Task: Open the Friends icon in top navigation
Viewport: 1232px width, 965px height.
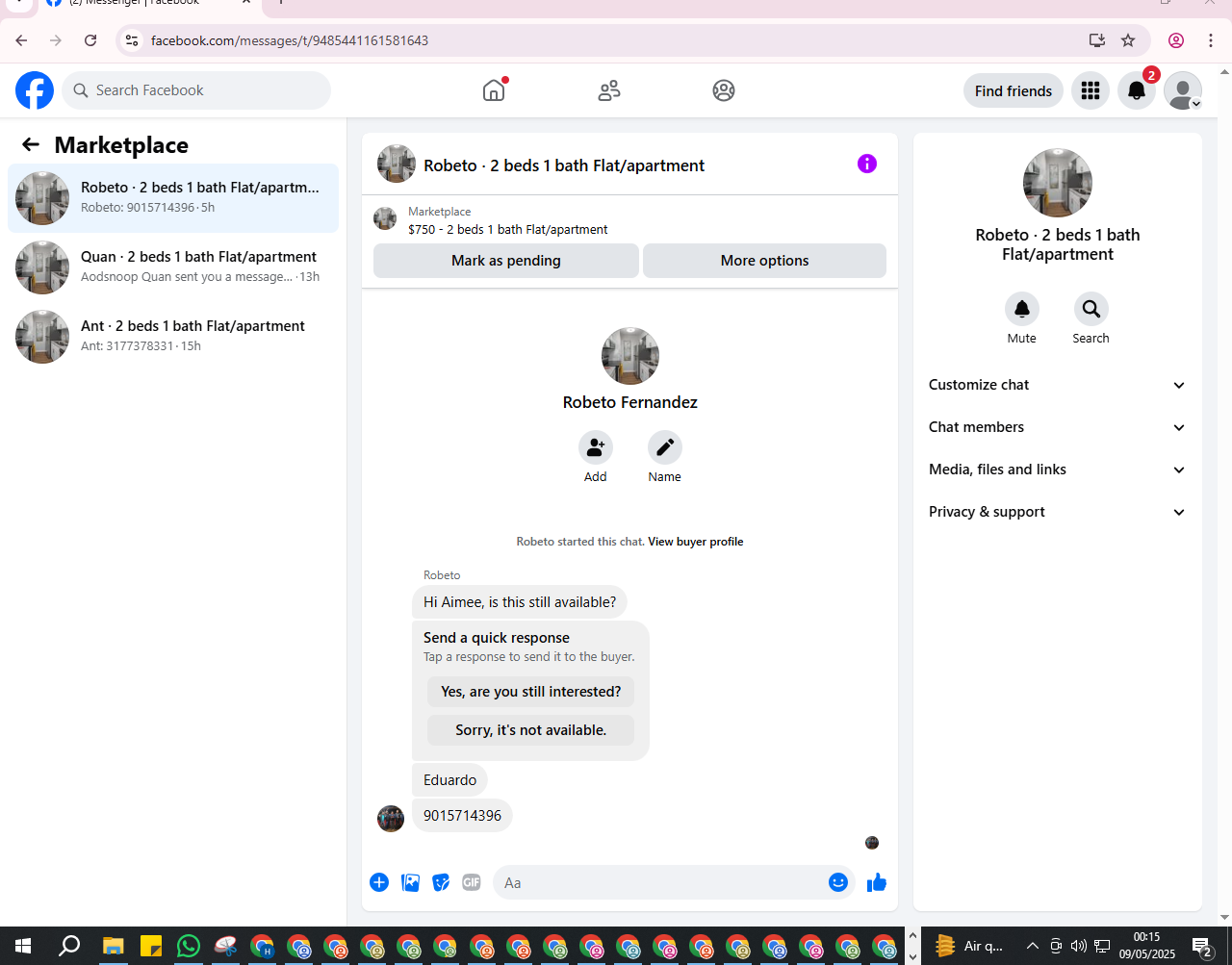Action: [609, 90]
